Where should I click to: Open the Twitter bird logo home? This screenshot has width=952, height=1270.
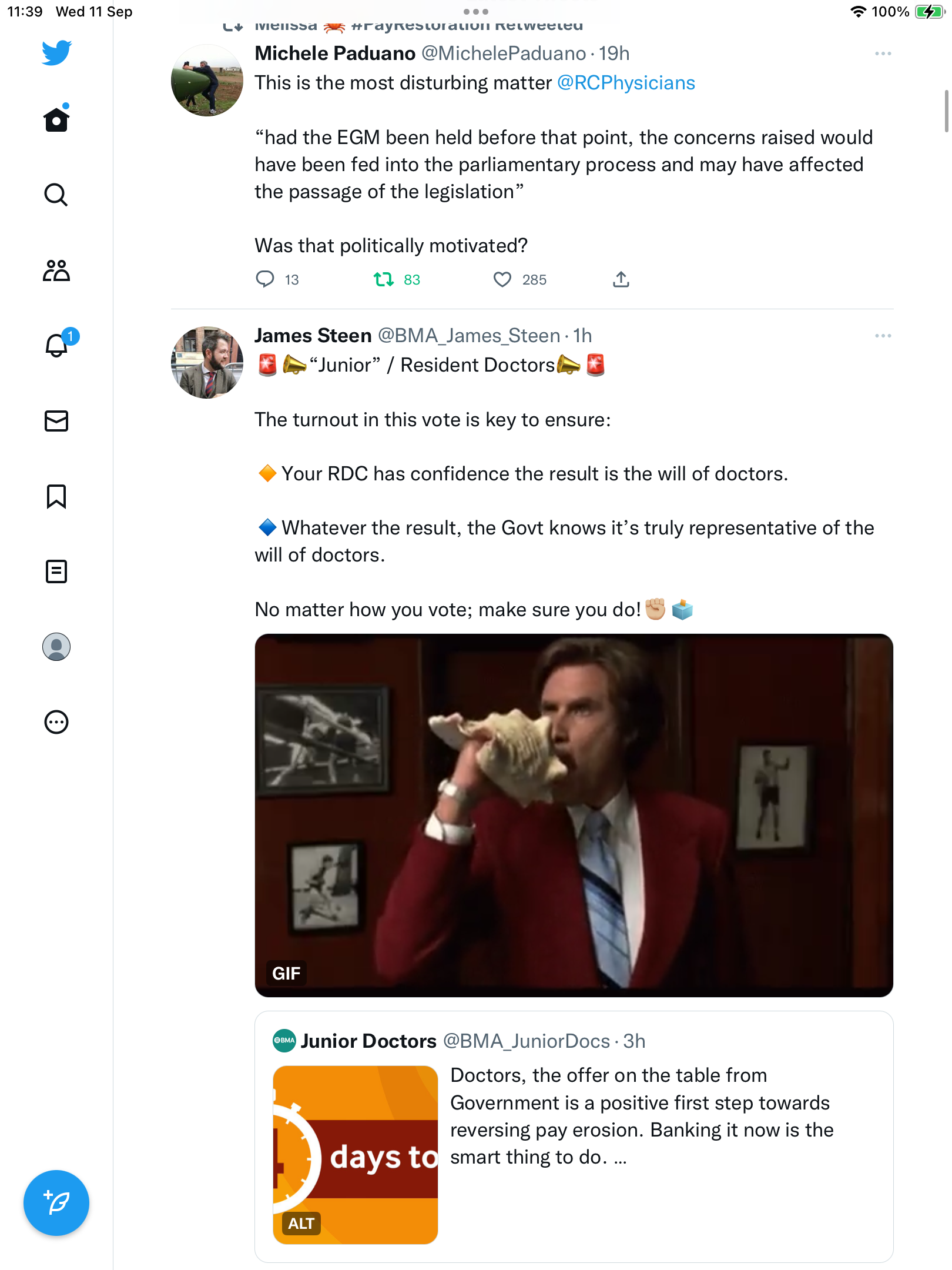tap(56, 53)
